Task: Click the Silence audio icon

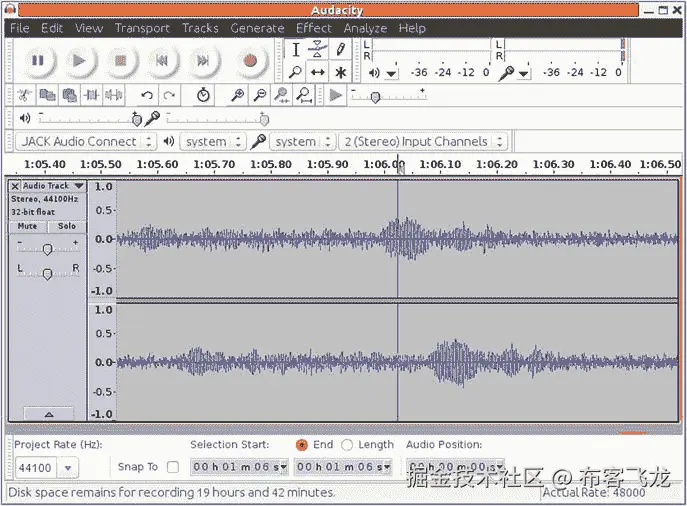Action: 114,95
